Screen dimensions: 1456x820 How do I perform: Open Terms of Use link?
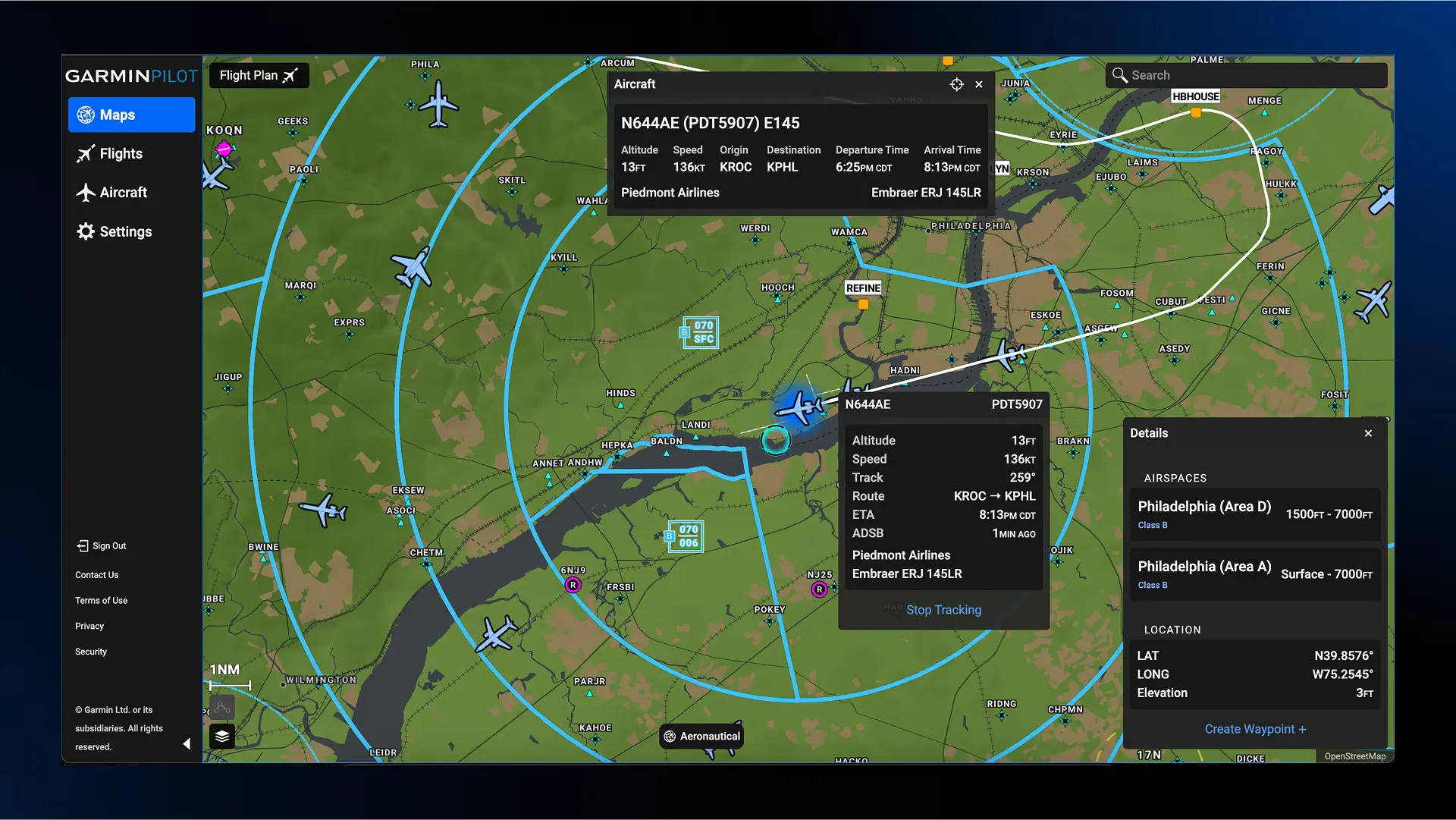click(x=101, y=601)
